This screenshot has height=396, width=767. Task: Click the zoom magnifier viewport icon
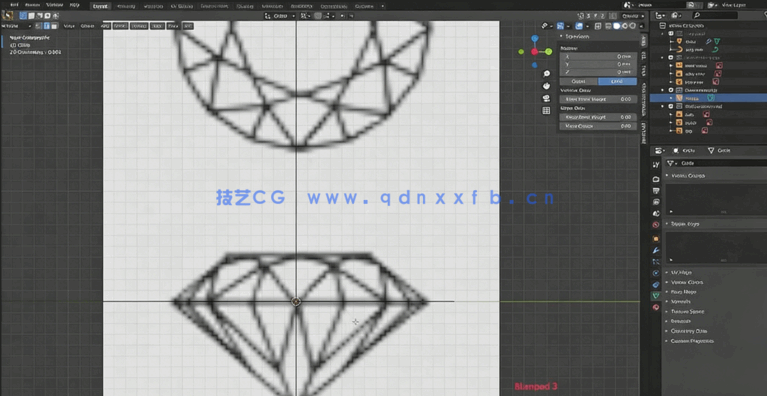[x=546, y=73]
